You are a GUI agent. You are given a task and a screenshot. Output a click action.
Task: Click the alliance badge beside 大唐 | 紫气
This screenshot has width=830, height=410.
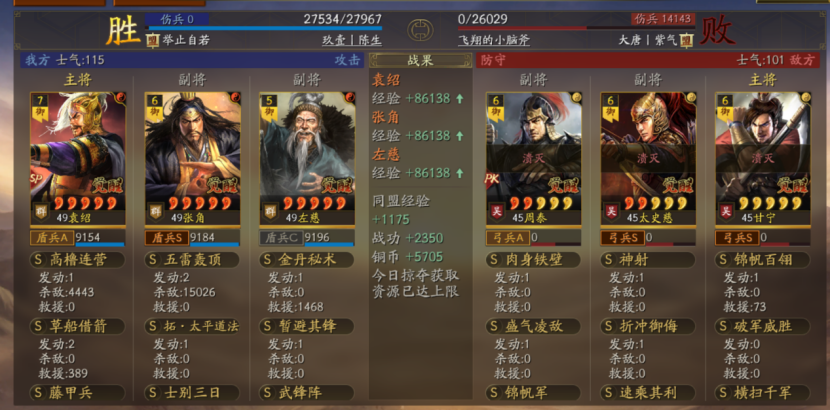[x=687, y=40]
